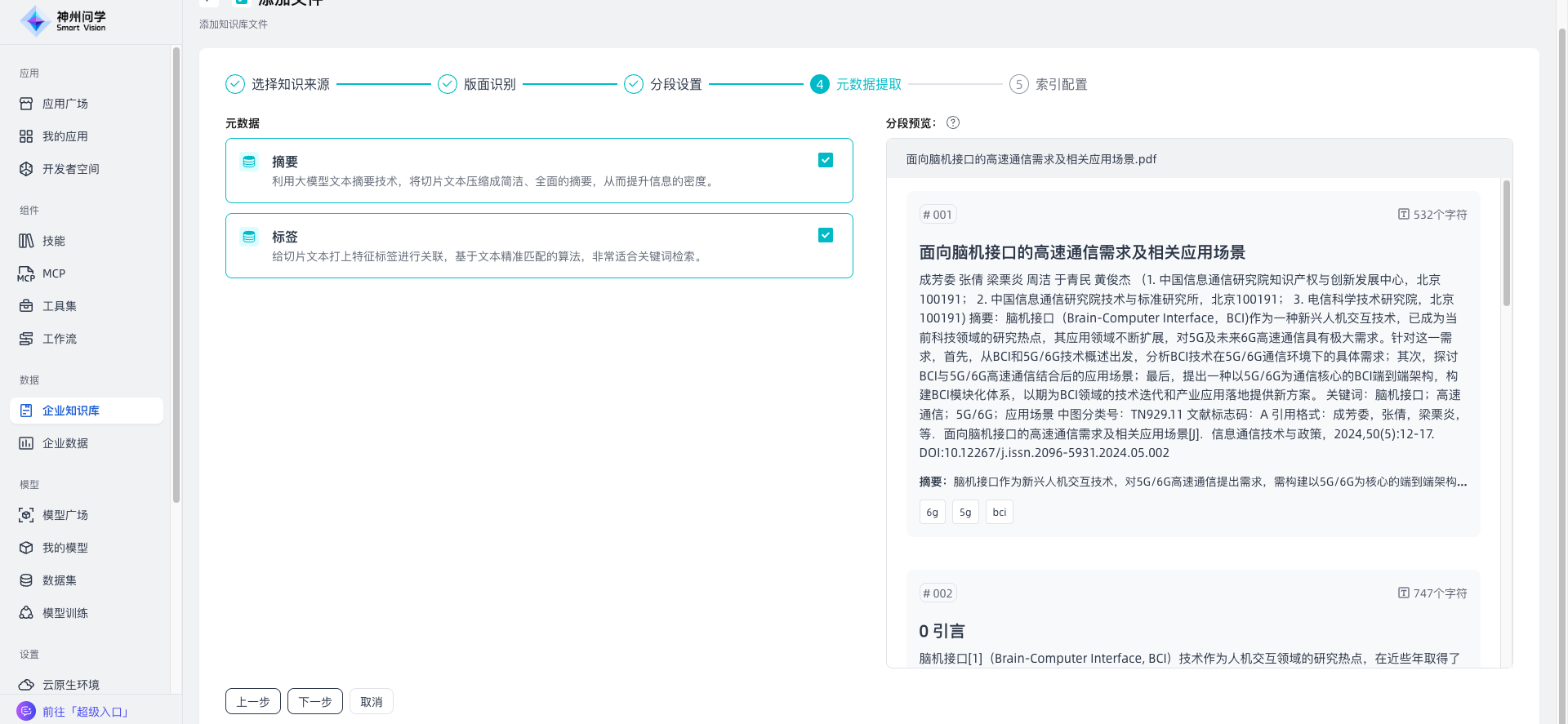Open 企业知识库 in the sidebar
1568x724 pixels.
coord(71,411)
